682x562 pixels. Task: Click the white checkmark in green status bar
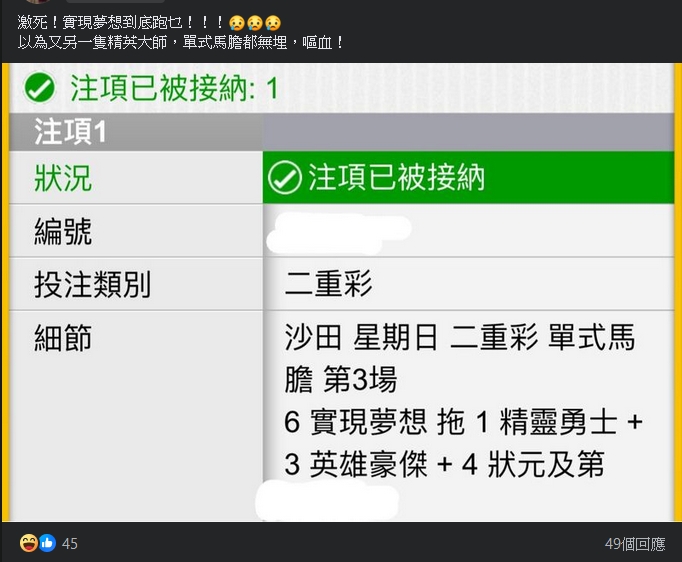pos(285,178)
